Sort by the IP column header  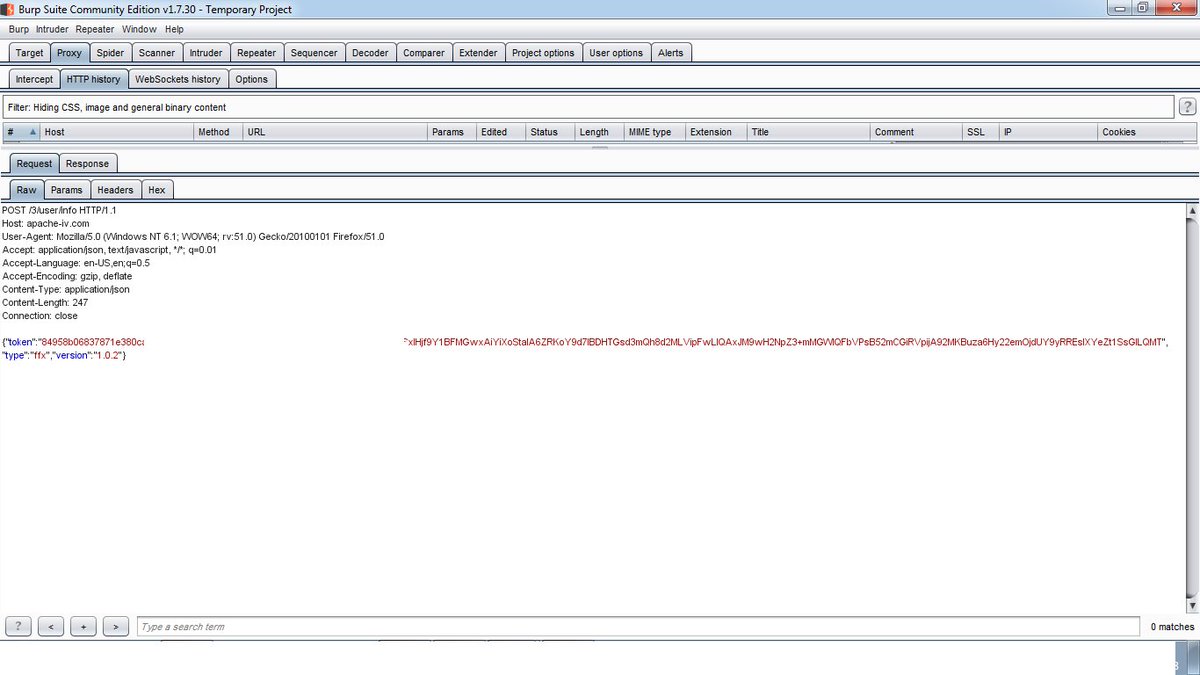click(x=1048, y=132)
